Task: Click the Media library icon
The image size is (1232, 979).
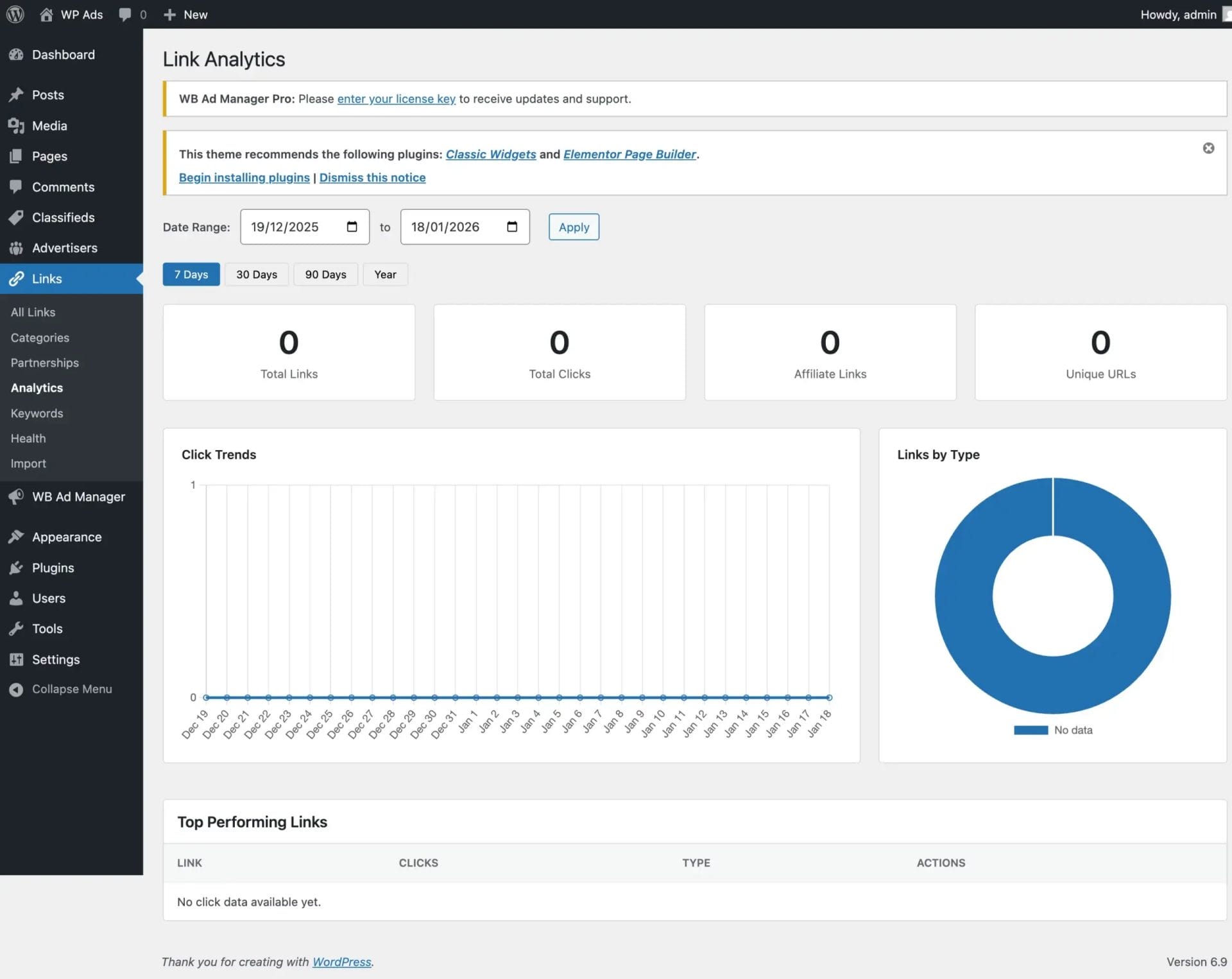Action: [16, 126]
